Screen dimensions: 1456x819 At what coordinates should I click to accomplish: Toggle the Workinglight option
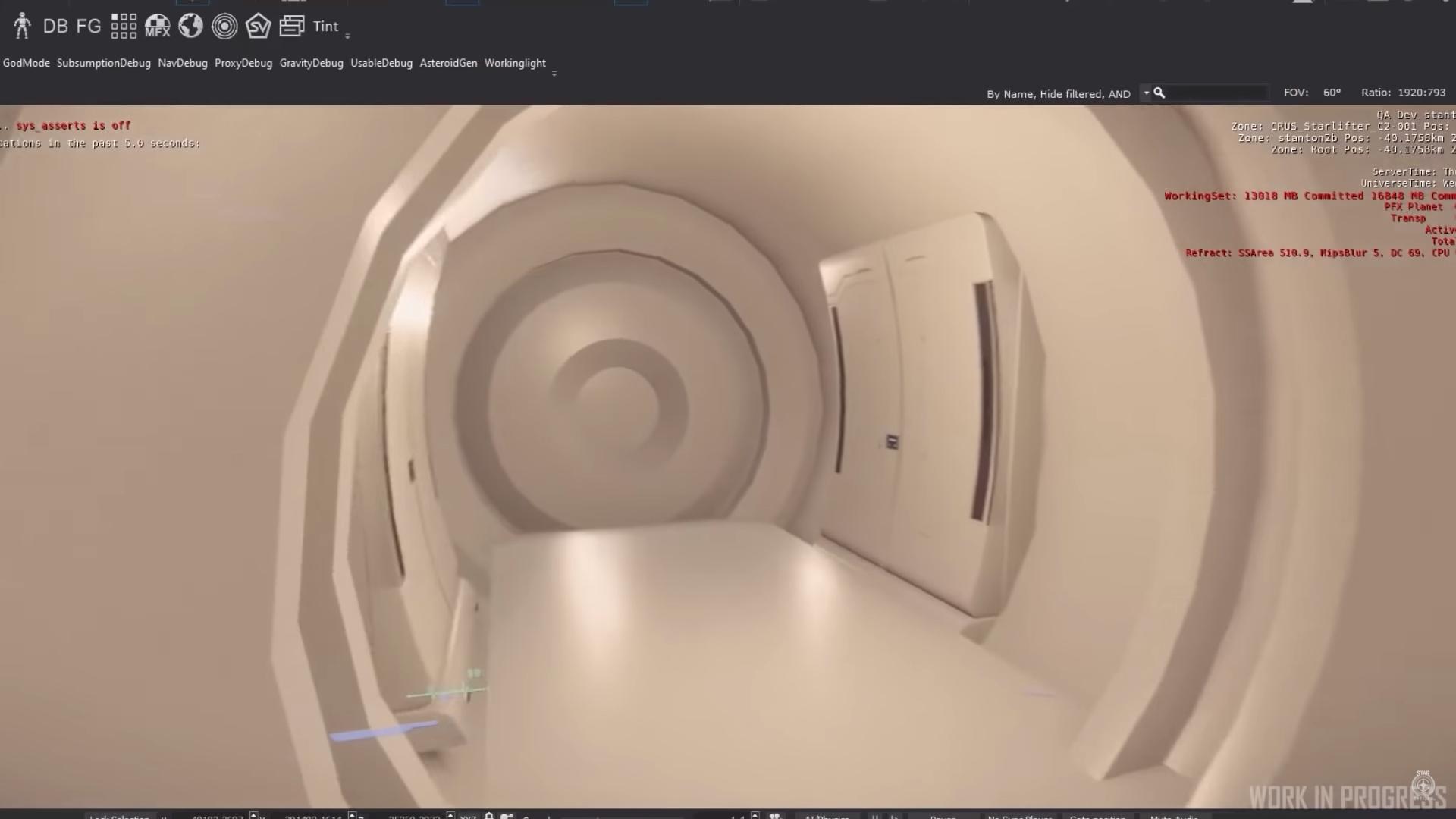pos(515,63)
